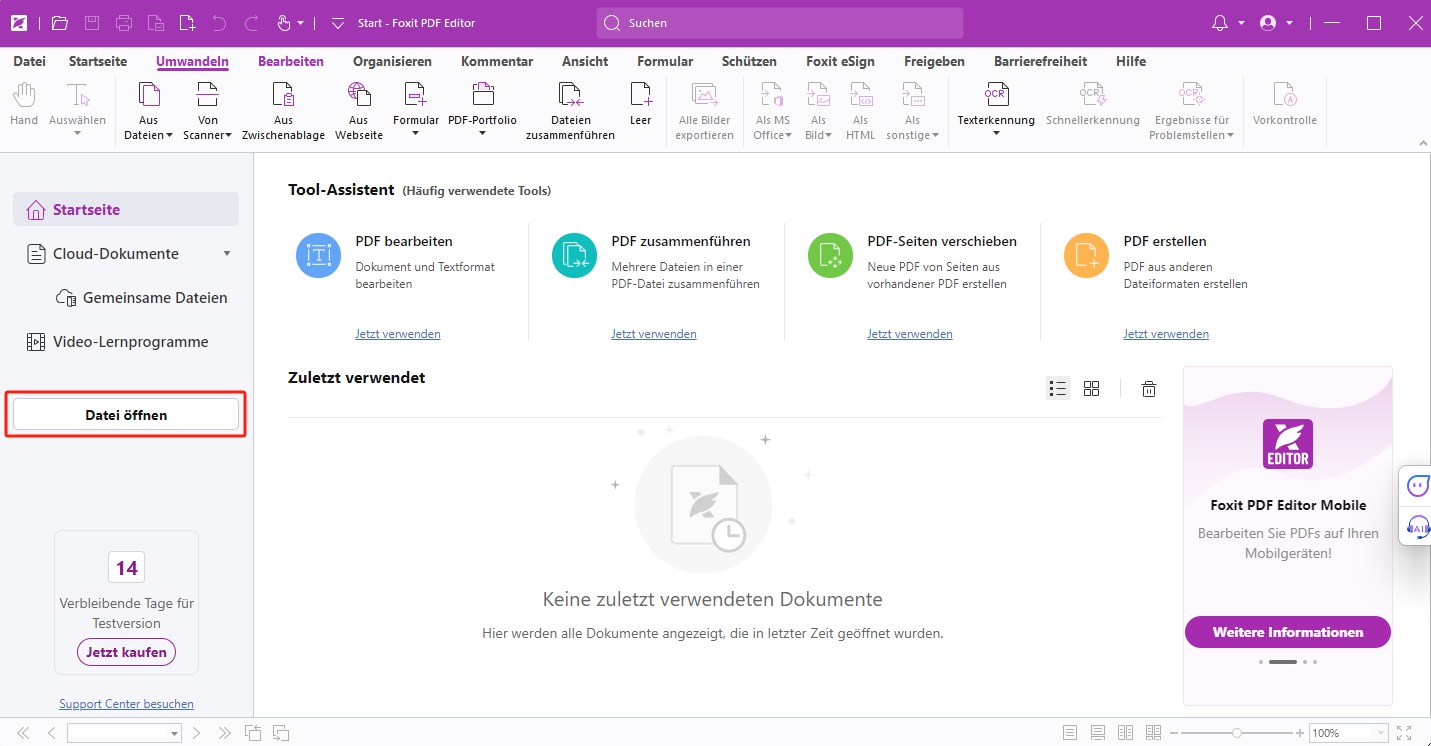1431x746 pixels.
Task: Click Aus Webseite tool
Action: (x=358, y=110)
